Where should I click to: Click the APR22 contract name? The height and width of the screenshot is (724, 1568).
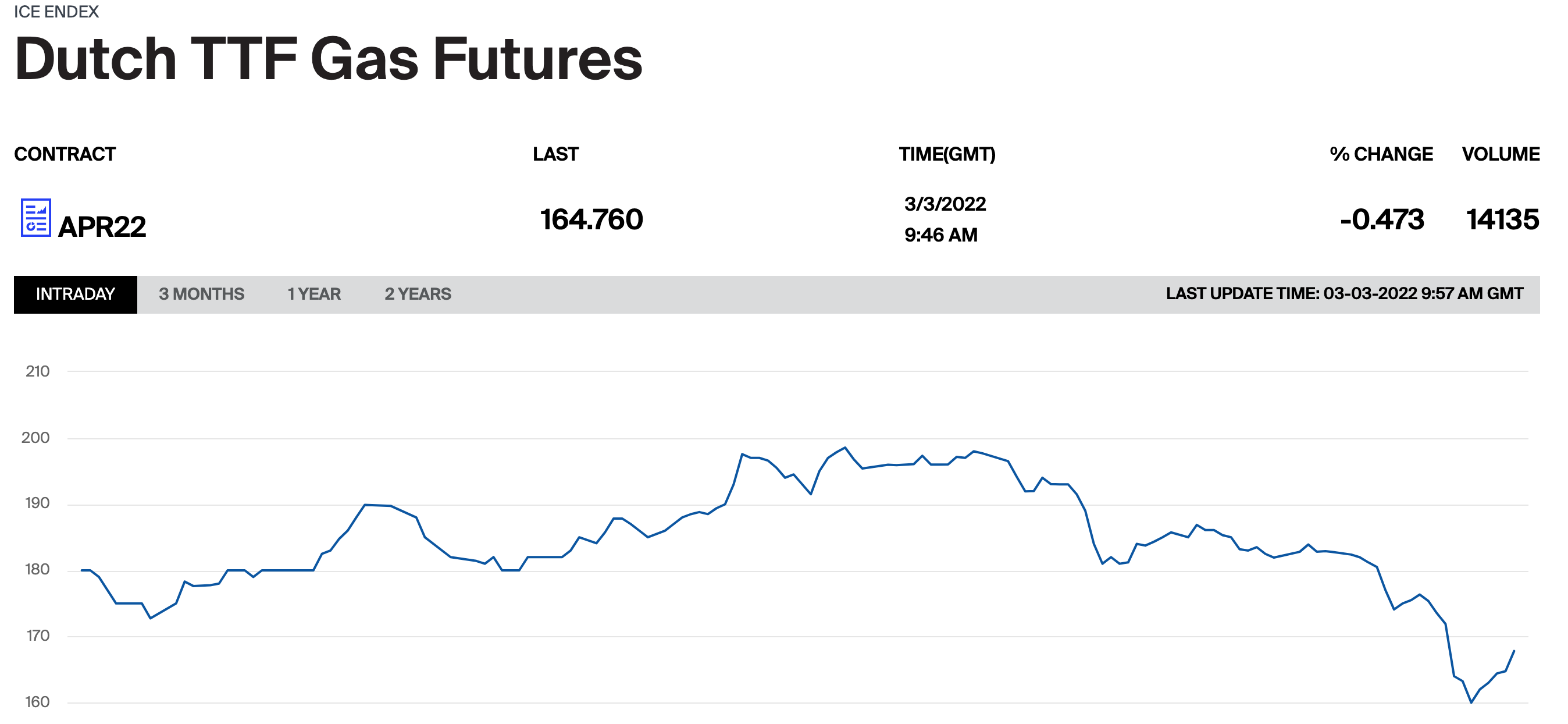coord(102,226)
